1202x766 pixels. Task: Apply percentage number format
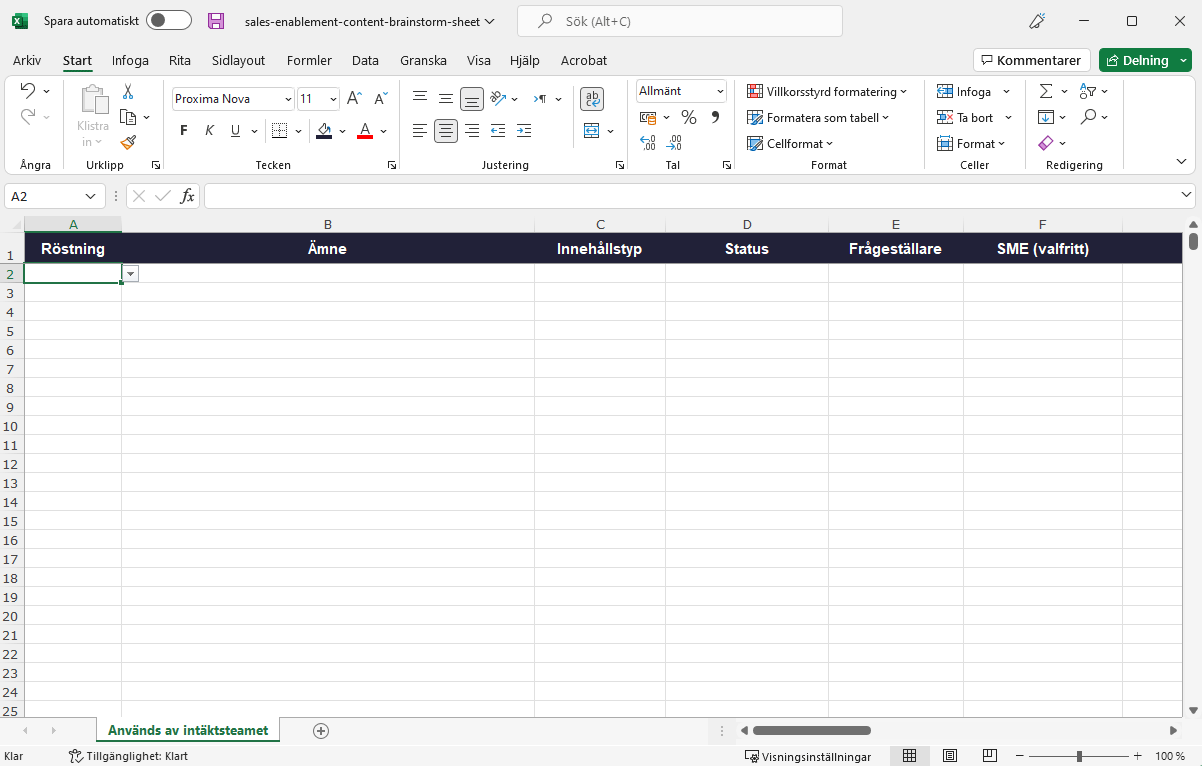[688, 117]
